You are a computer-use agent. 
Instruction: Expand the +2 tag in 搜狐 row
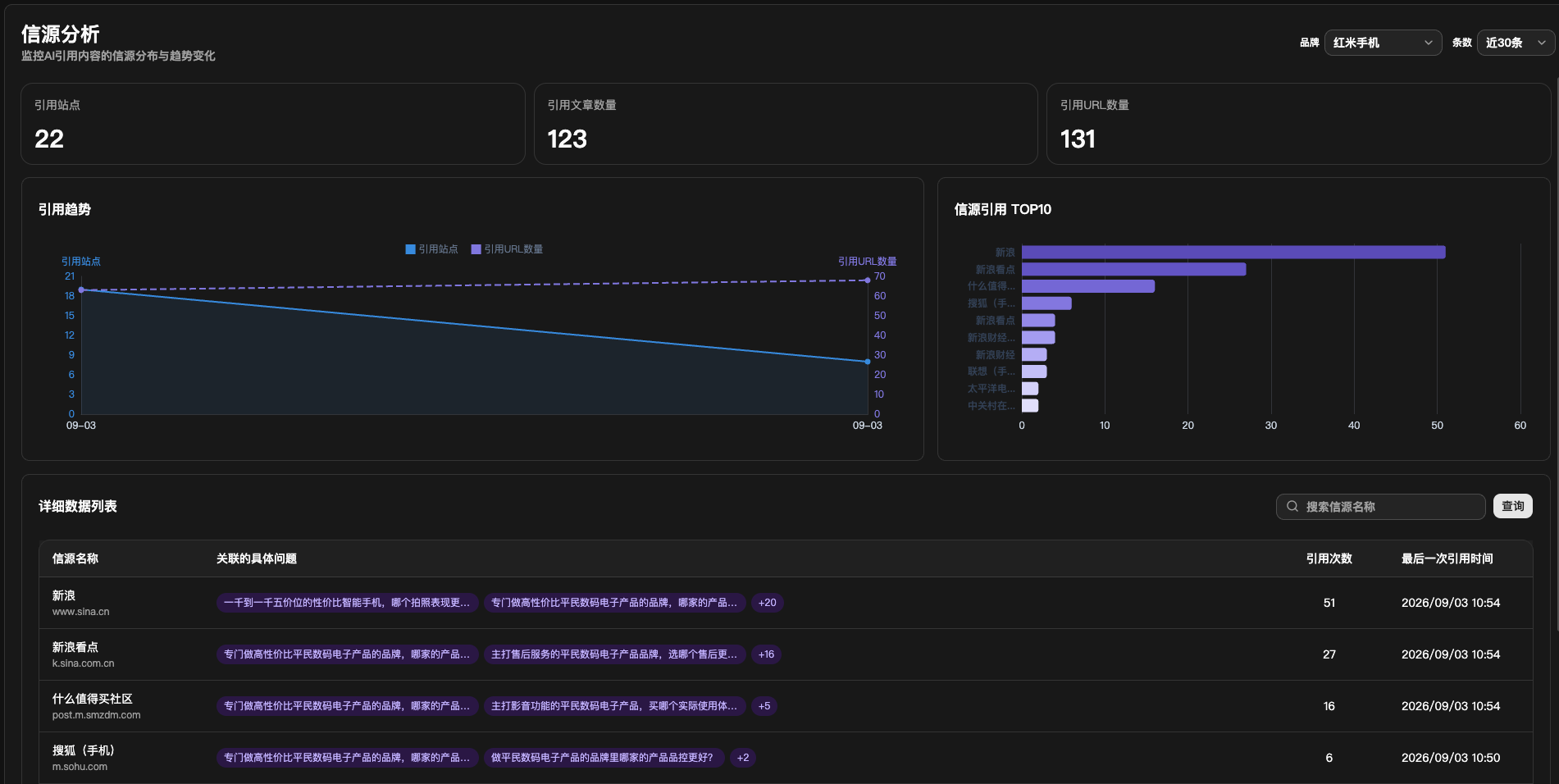coord(742,758)
